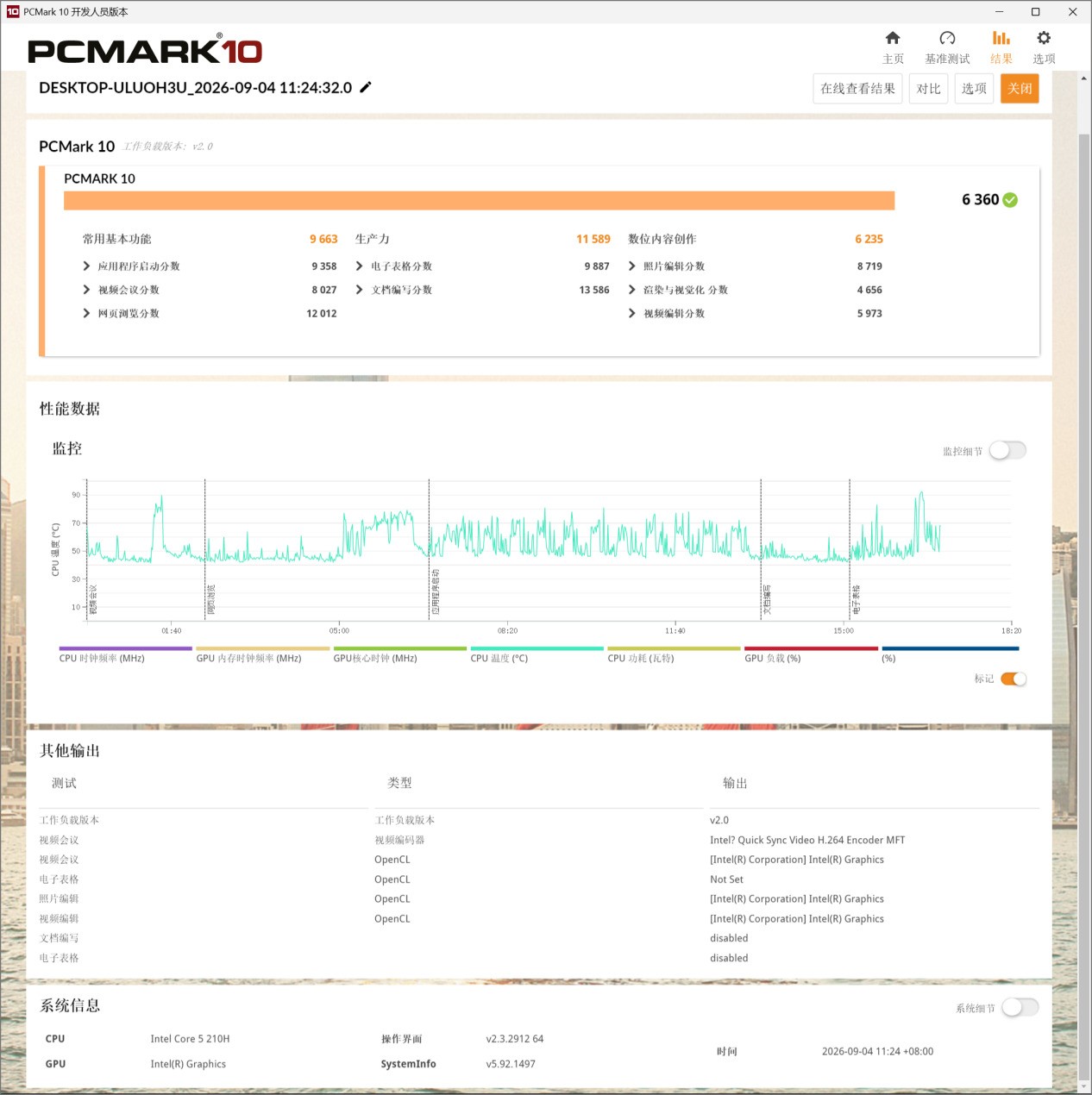Select CPU 功耗 (瓦特) legend
This screenshot has height=1095, width=1092.
pyautogui.click(x=674, y=655)
